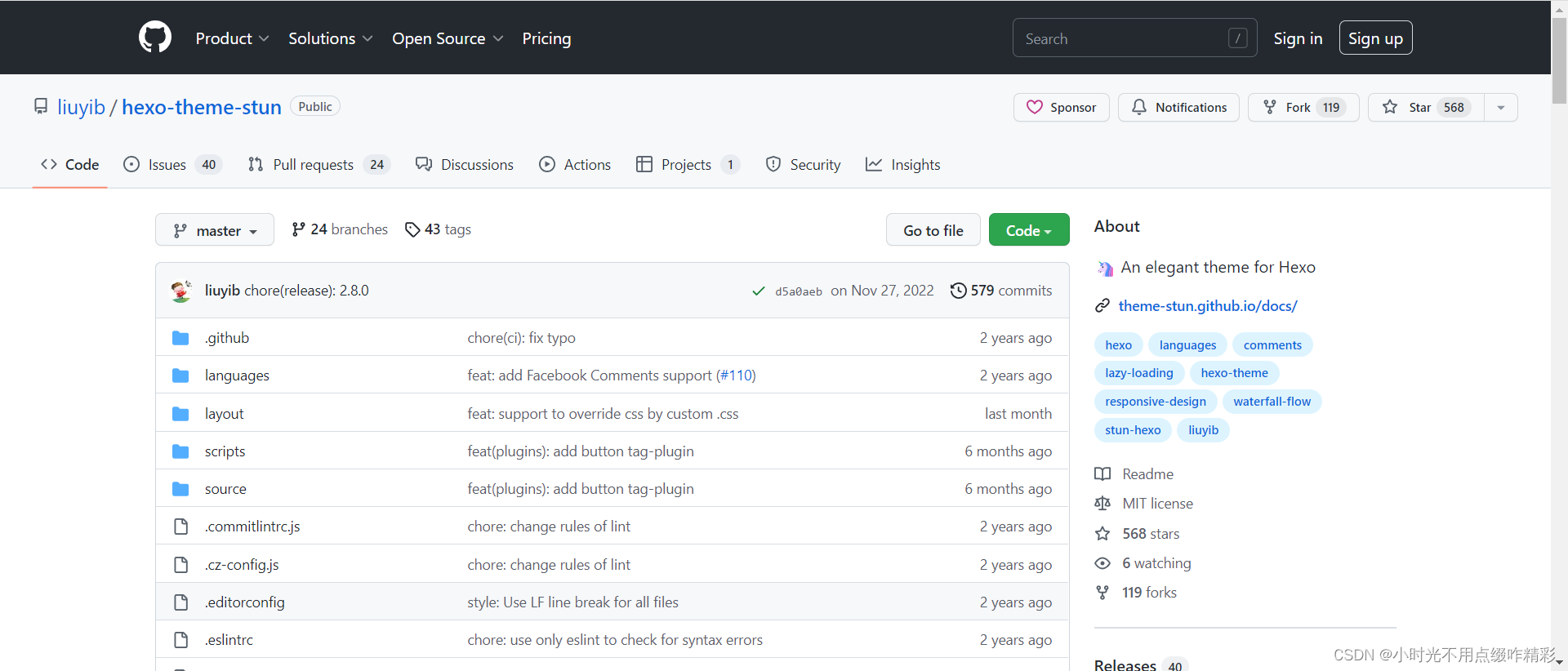
Task: Click the star icon in Star button
Action: (1390, 107)
